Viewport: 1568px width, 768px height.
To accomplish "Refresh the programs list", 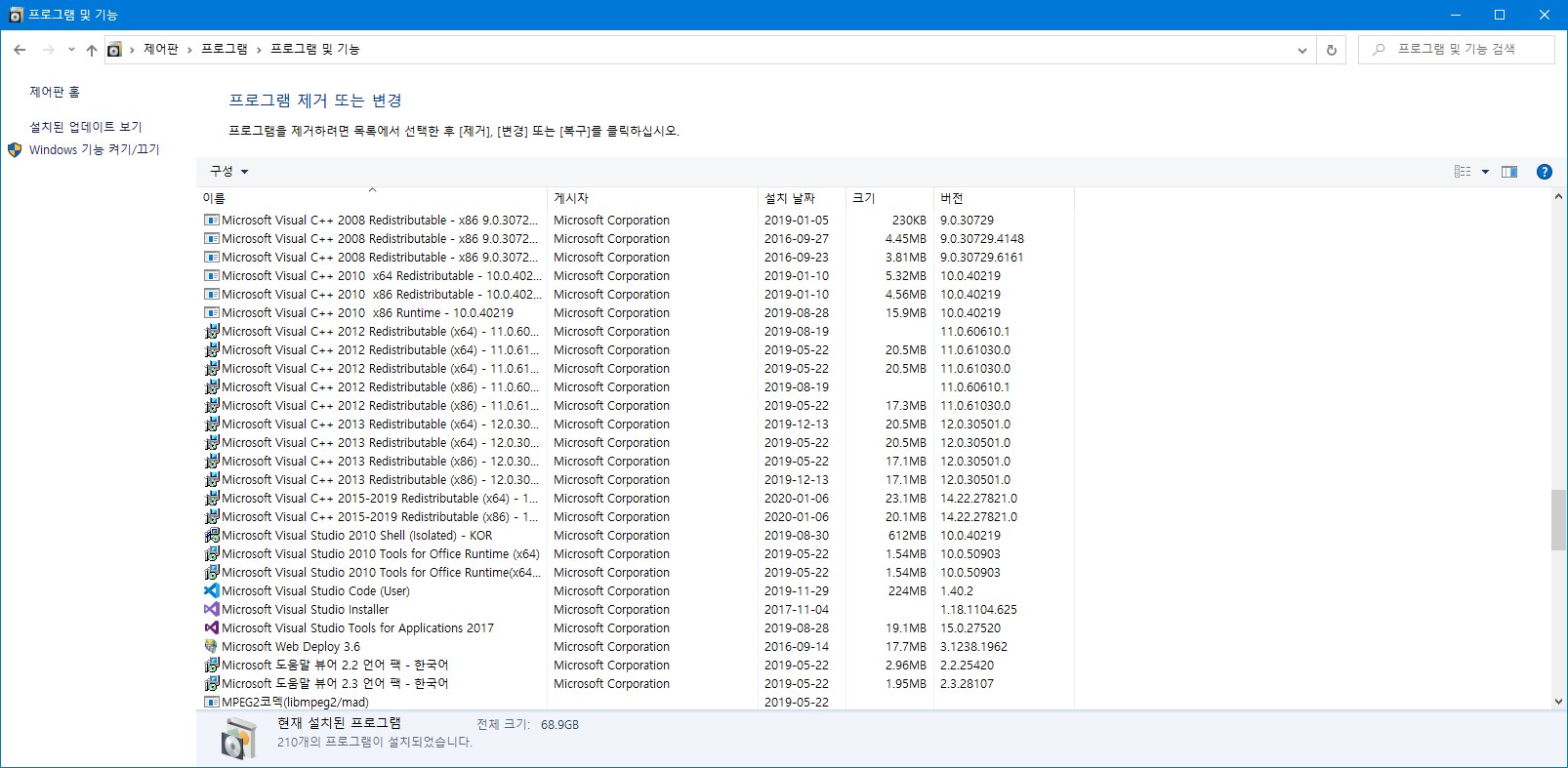I will (x=1331, y=50).
